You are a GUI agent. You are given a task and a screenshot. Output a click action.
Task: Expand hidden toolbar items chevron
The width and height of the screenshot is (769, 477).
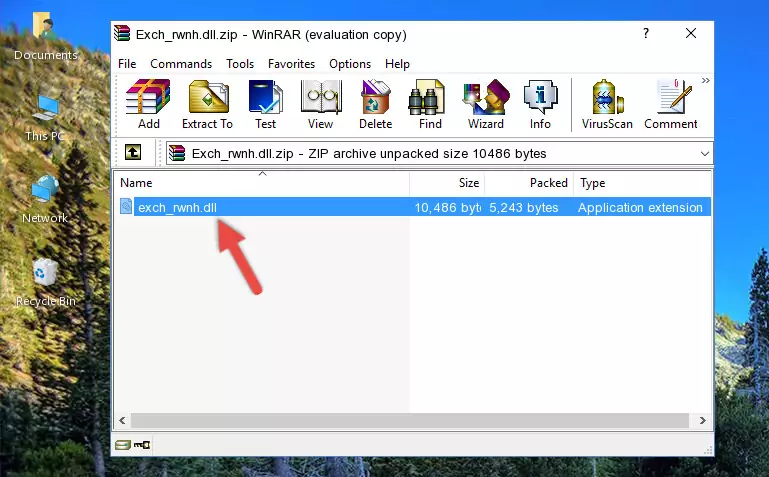[x=706, y=81]
